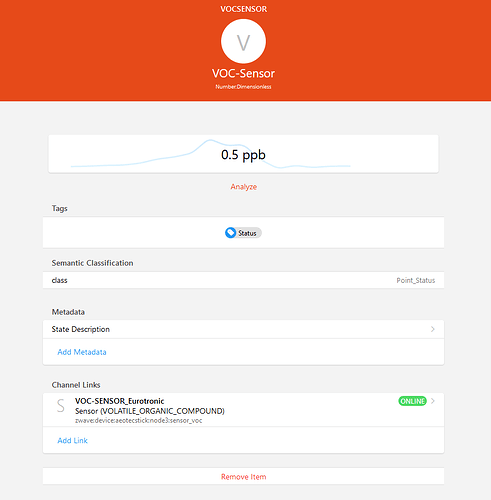This screenshot has width=491, height=500.
Task: Click the S icon of the channel link
Action: tap(61, 406)
